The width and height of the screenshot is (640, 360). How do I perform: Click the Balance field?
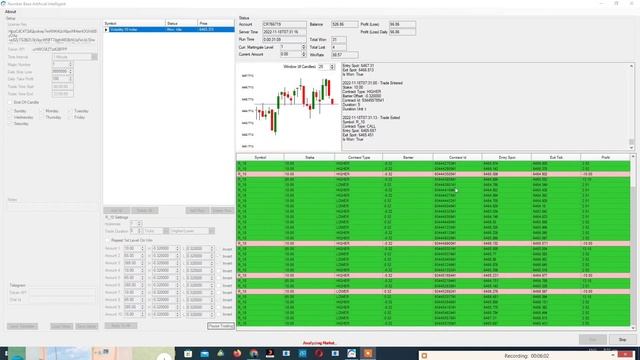(x=344, y=24)
